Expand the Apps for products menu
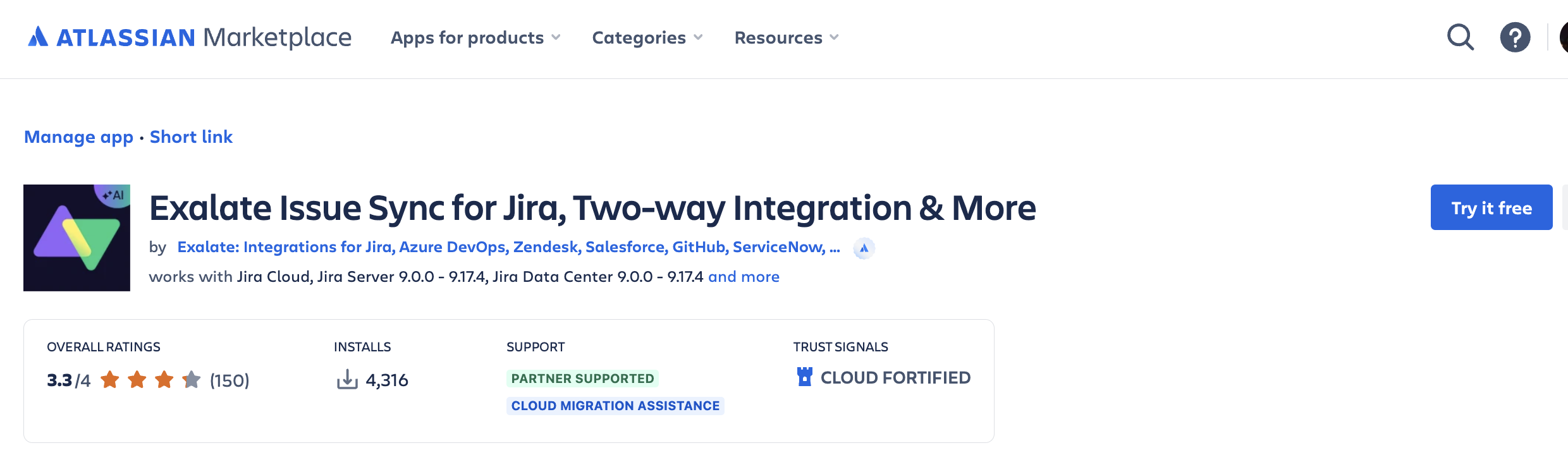This screenshot has height=455, width=1568. point(475,38)
